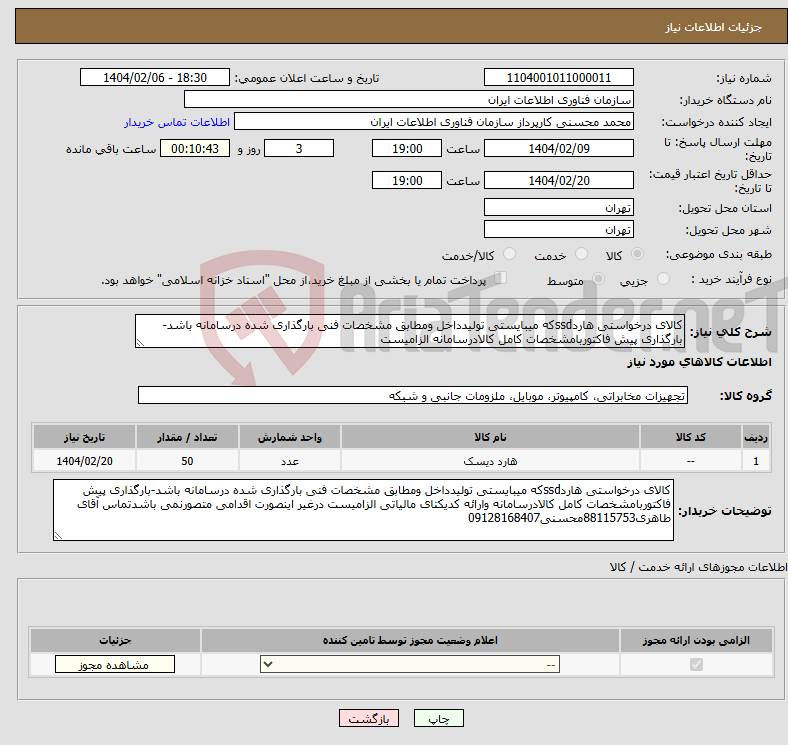Click the کد کالا column header

point(691,437)
